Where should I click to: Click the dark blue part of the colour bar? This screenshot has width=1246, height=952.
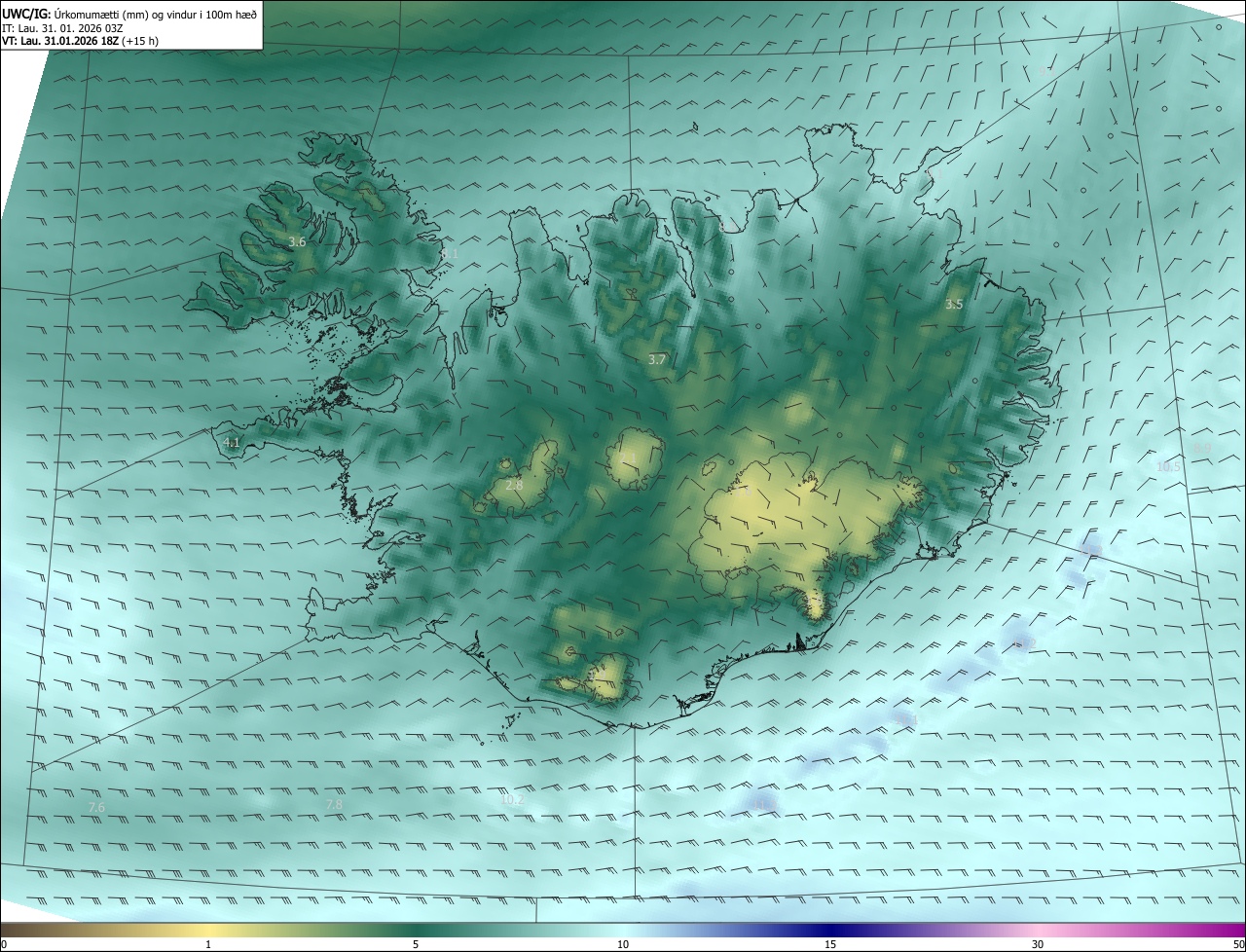tap(832, 930)
